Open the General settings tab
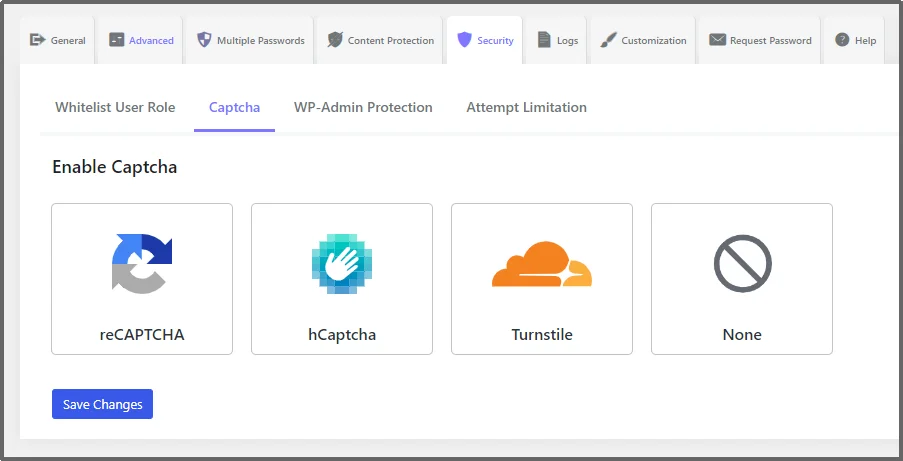The height and width of the screenshot is (461, 903). click(57, 40)
